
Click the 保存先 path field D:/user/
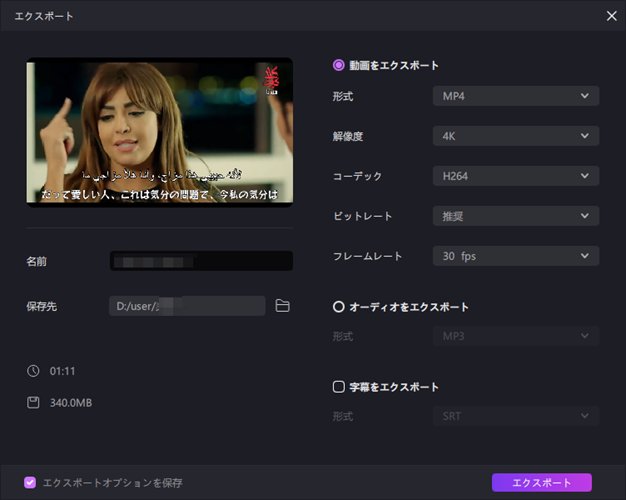[x=187, y=306]
